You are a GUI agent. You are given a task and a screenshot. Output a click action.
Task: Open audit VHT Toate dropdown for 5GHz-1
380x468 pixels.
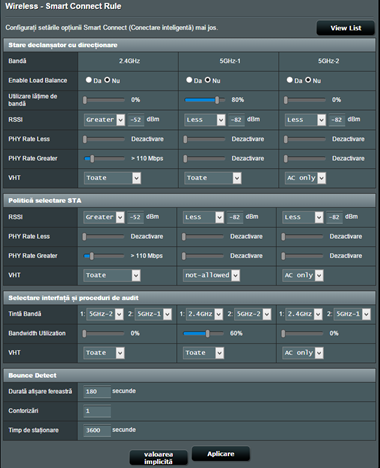203,353
